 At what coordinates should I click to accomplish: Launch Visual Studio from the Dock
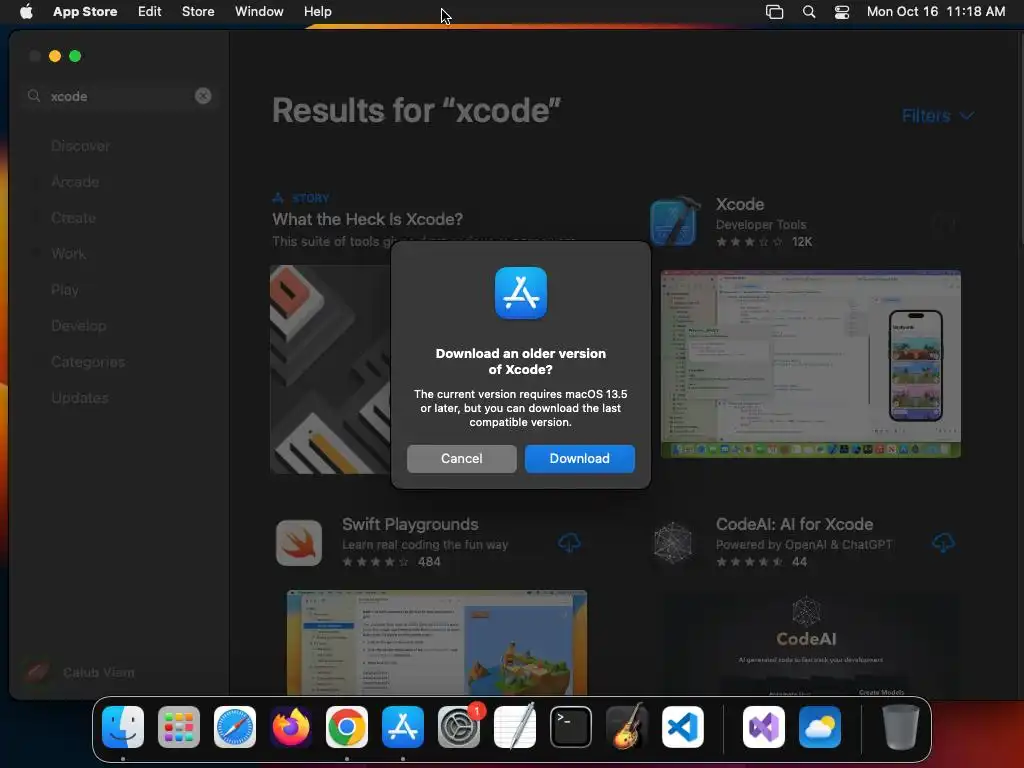coord(763,727)
